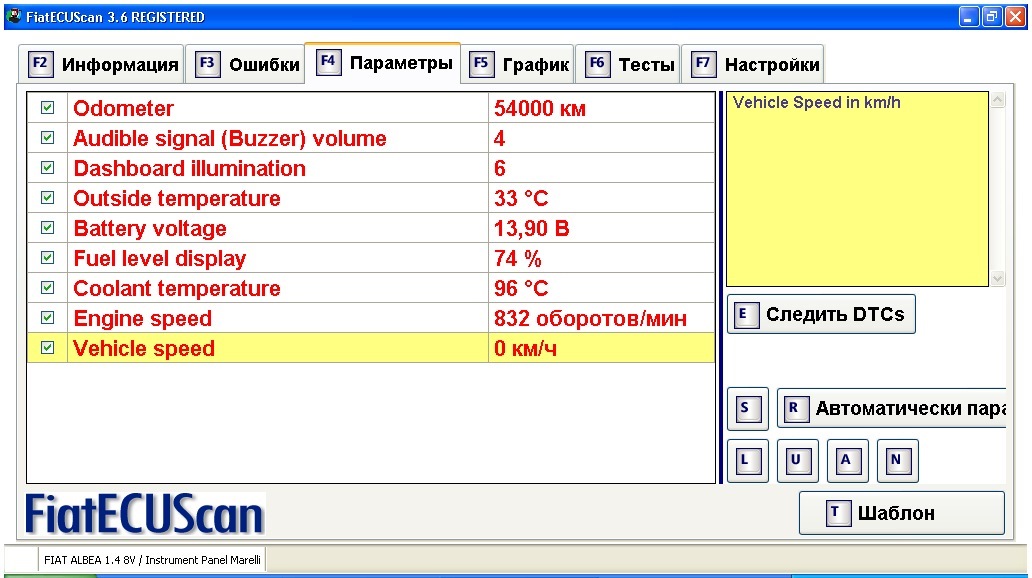The width and height of the screenshot is (1032, 578).
Task: Select the Fuel level display row
Action: tap(371, 257)
